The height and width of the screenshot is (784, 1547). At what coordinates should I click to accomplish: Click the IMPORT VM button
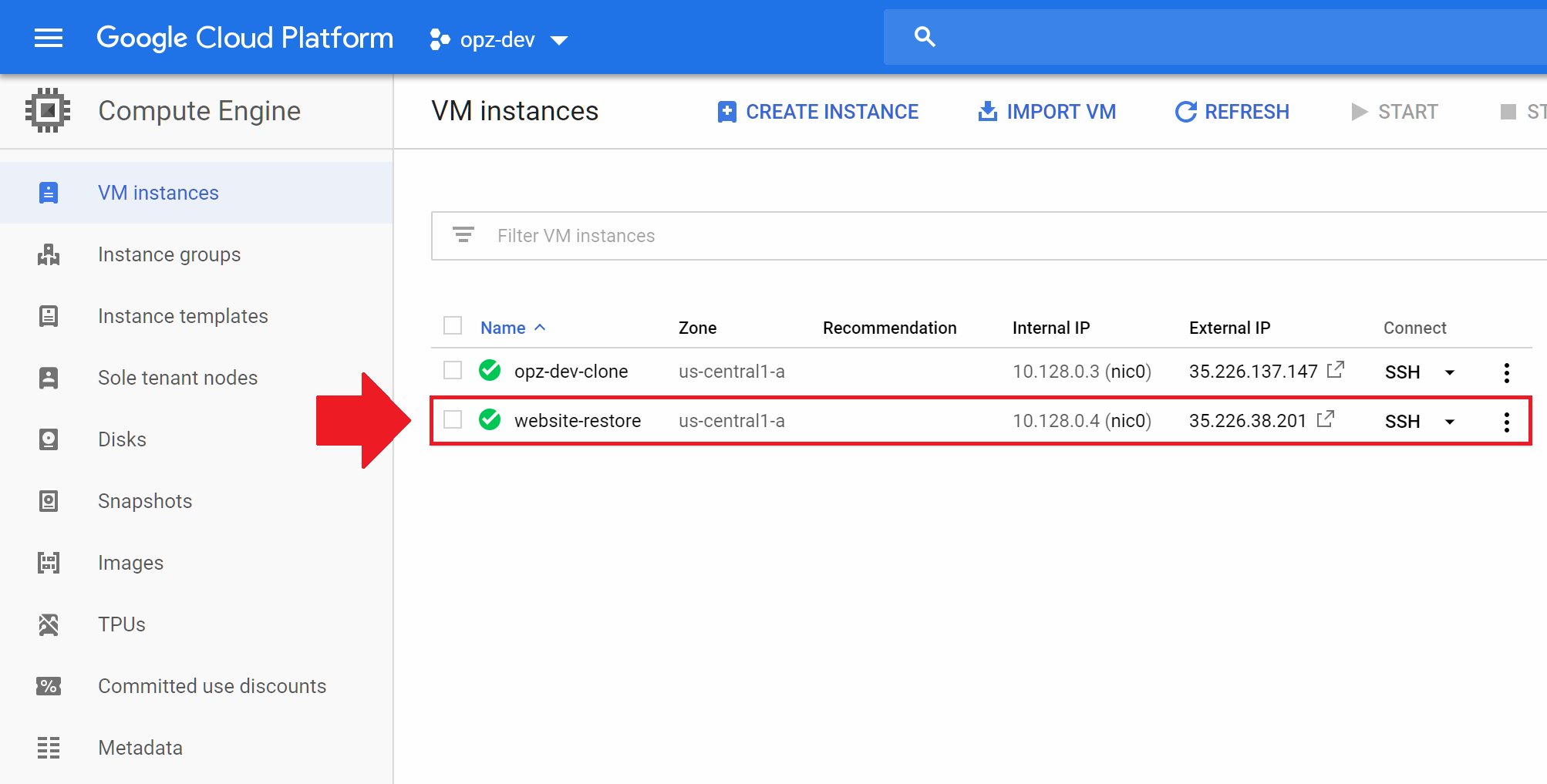pos(1046,112)
